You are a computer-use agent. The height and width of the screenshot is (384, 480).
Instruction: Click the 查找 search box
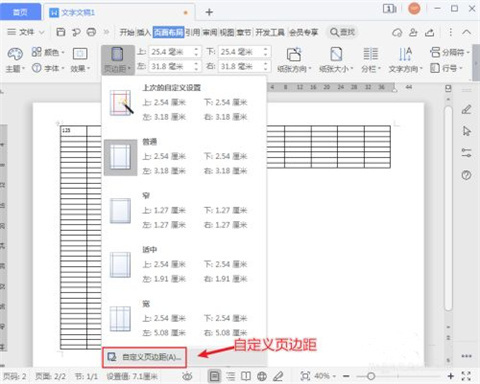(343, 32)
